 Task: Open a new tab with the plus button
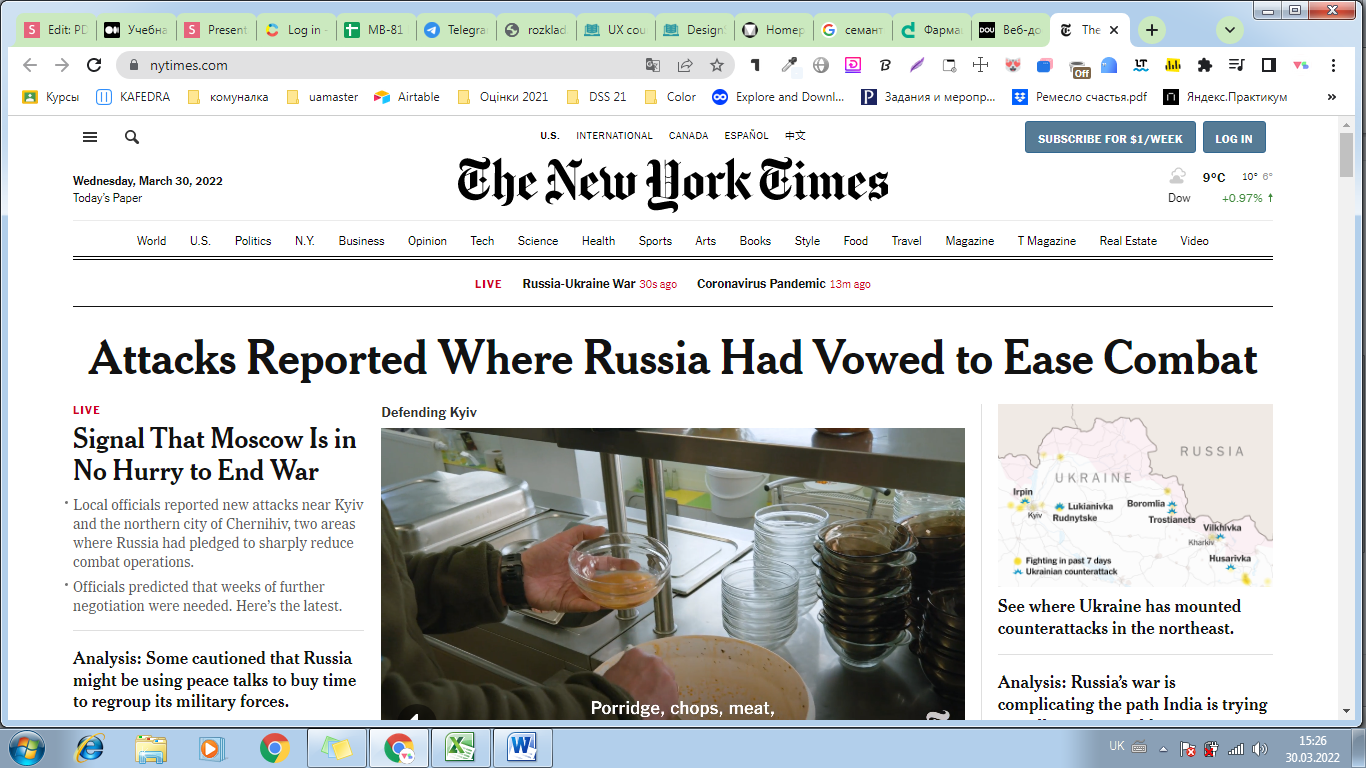coord(1152,30)
